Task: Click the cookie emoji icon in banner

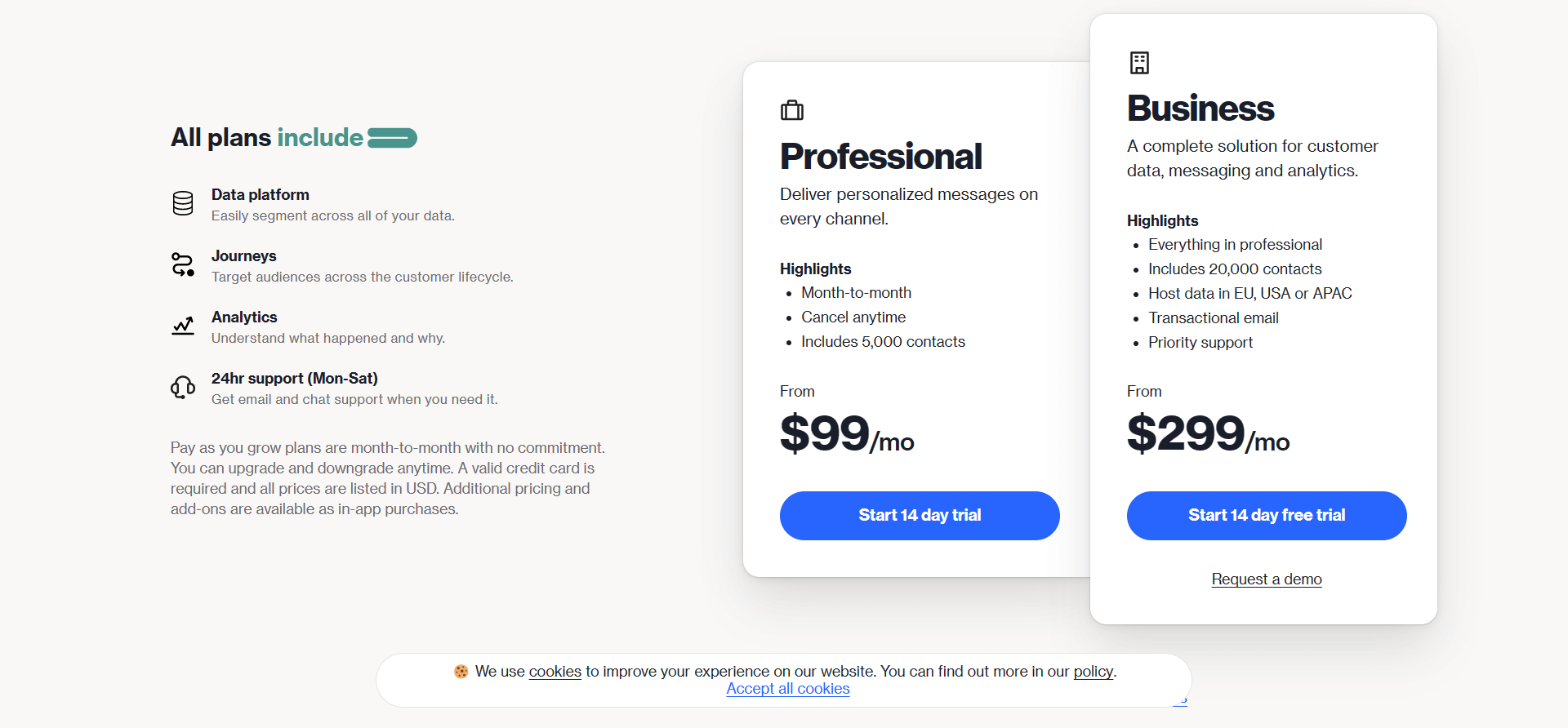Action: 461,671
